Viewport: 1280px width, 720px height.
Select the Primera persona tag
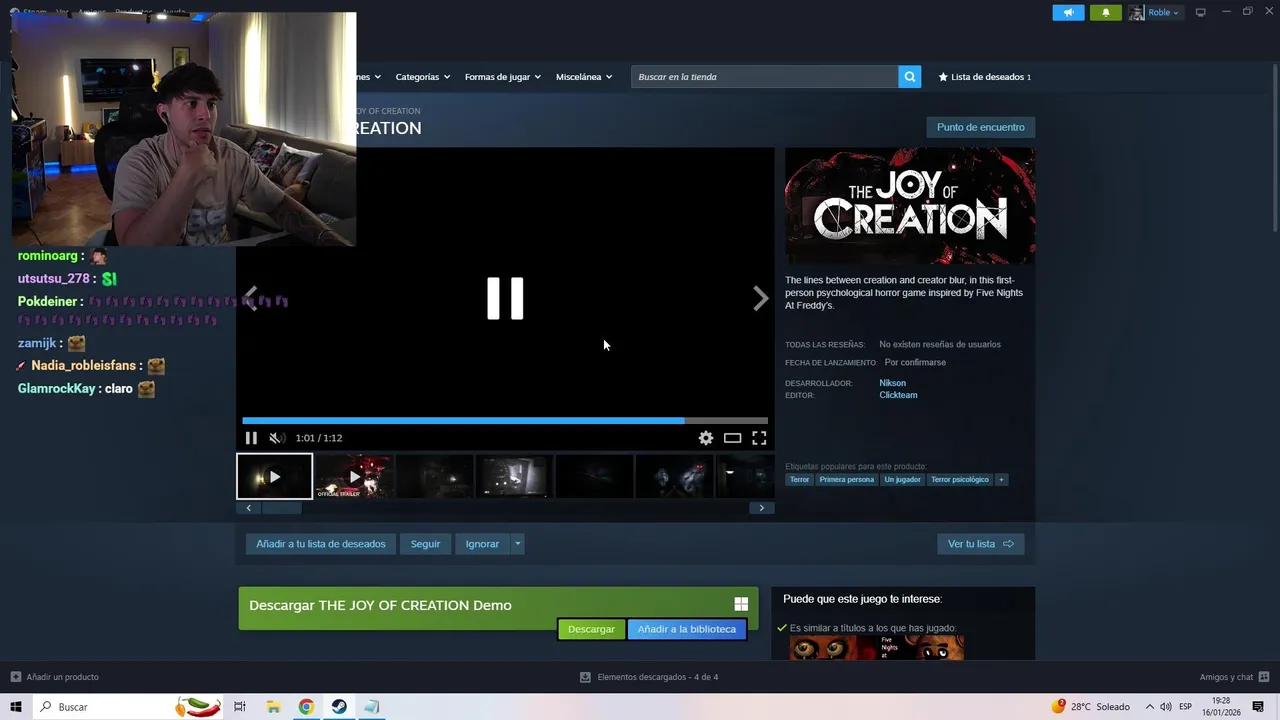[x=846, y=480]
